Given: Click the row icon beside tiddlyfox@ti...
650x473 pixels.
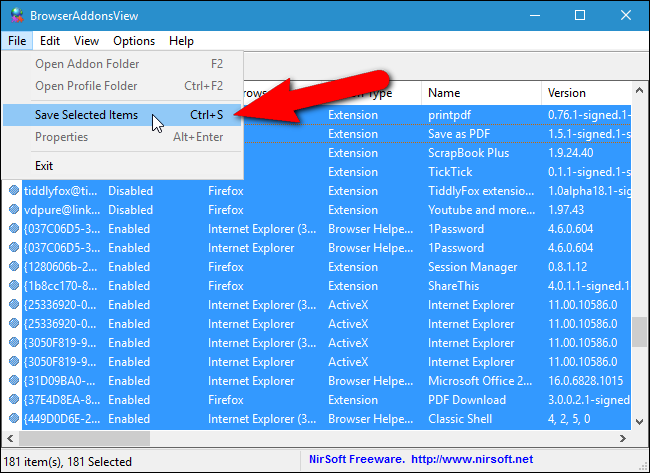Looking at the screenshot, I should tap(14, 190).
